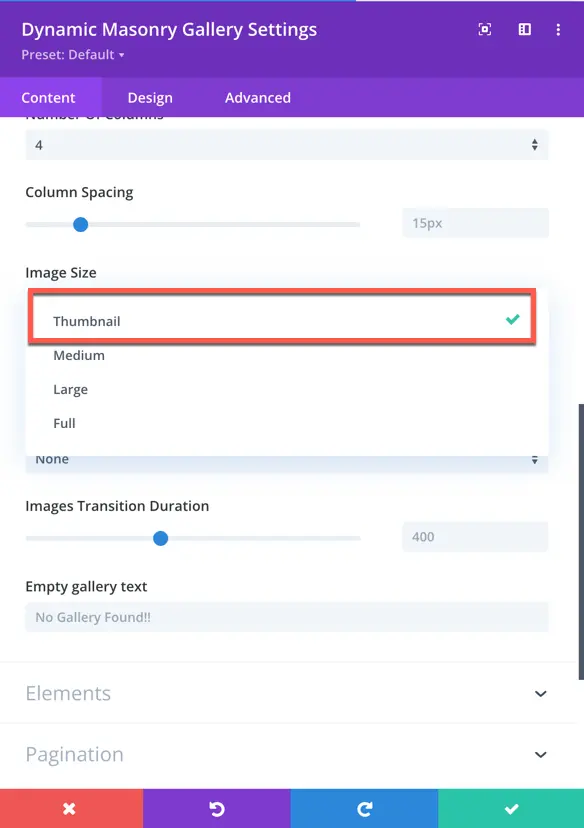
Task: Click the redo arrow in bottom bar
Action: coord(364,808)
